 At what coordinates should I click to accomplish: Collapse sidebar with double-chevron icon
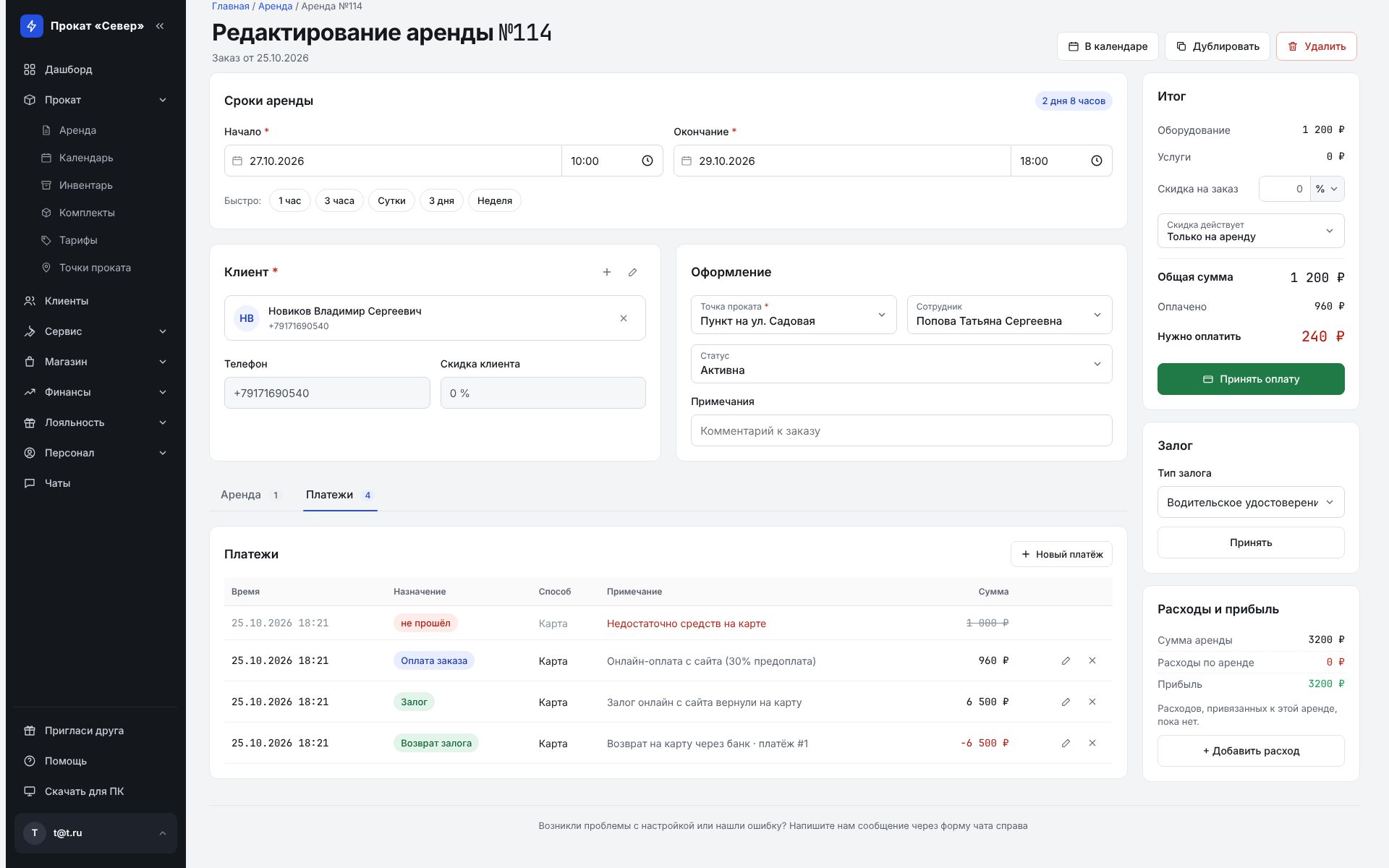coord(160,26)
